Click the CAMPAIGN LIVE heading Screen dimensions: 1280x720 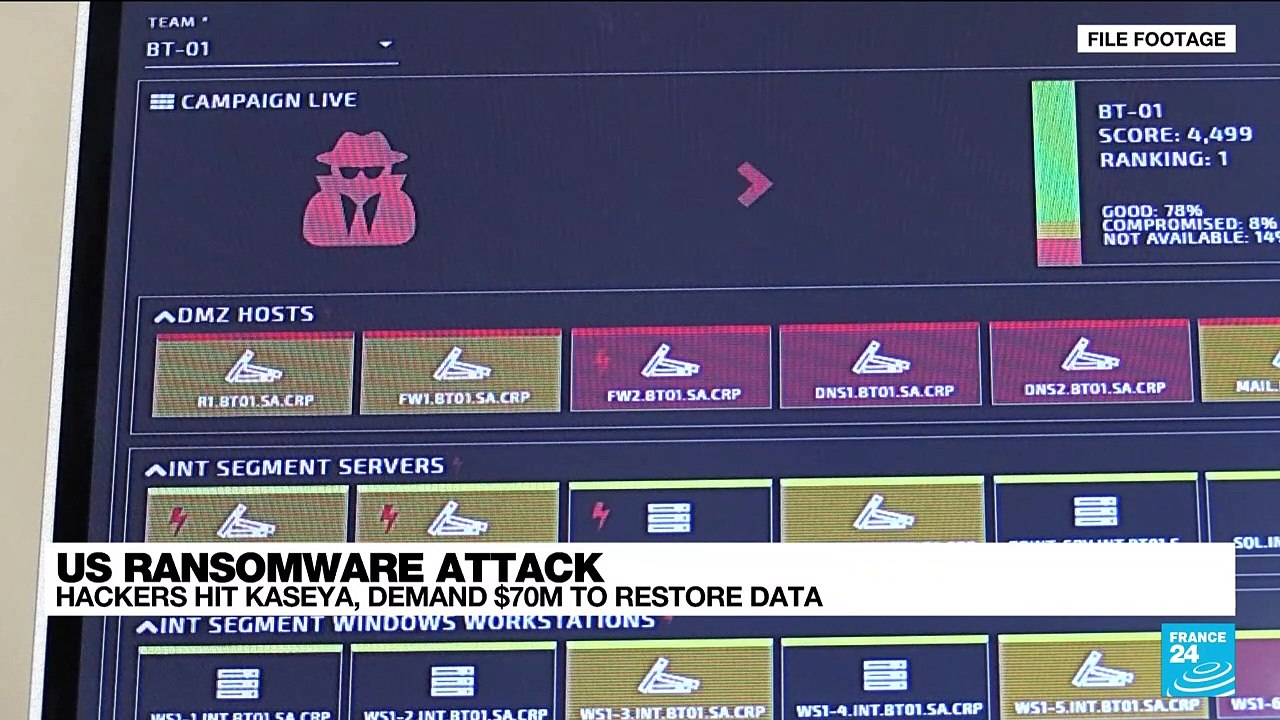click(x=269, y=100)
